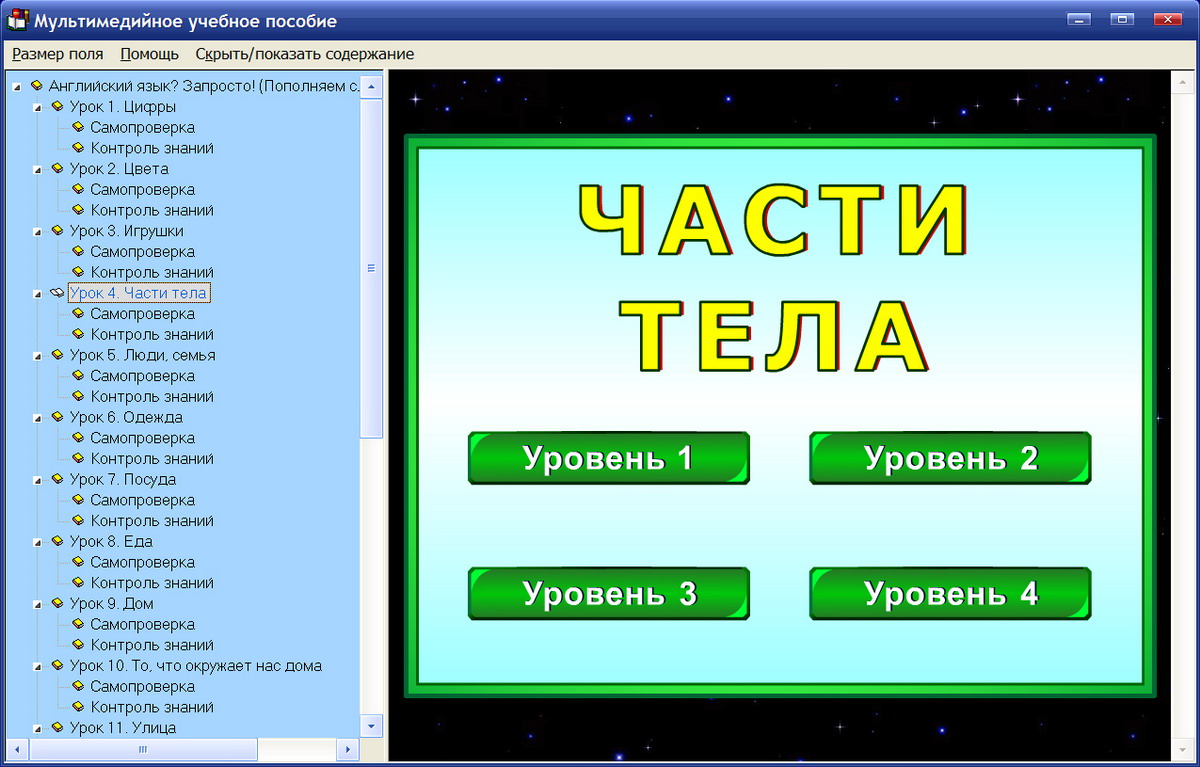1200x767 pixels.
Task: Start Уровень 1
Action: [608, 458]
